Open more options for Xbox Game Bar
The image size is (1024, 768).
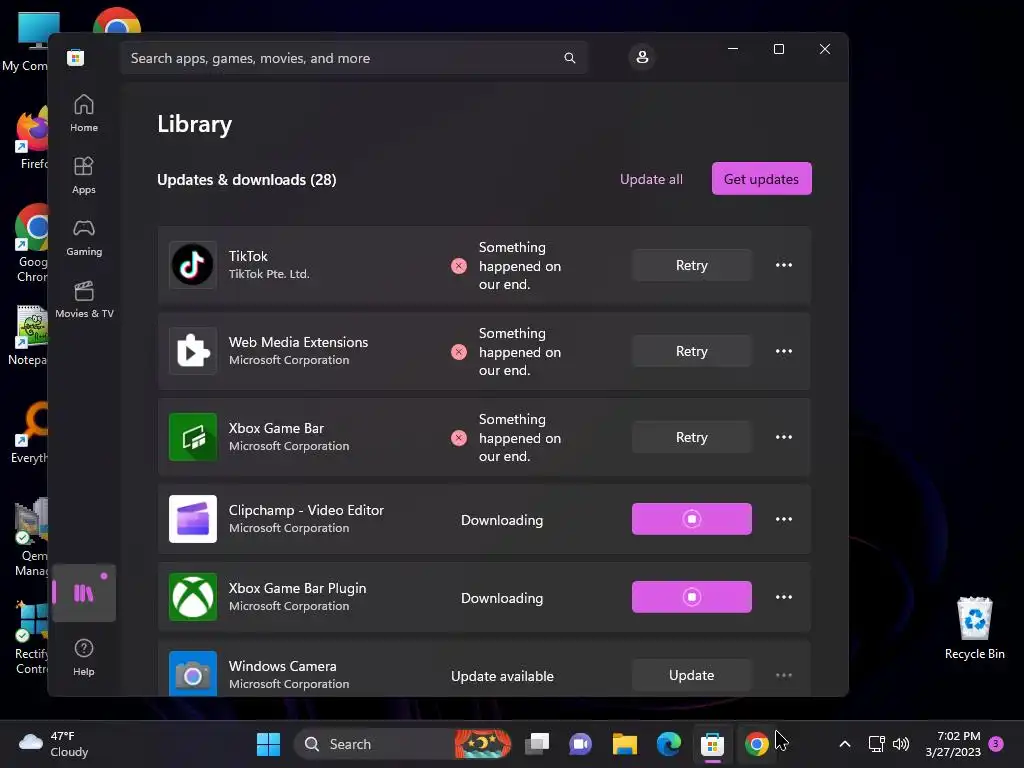(784, 437)
